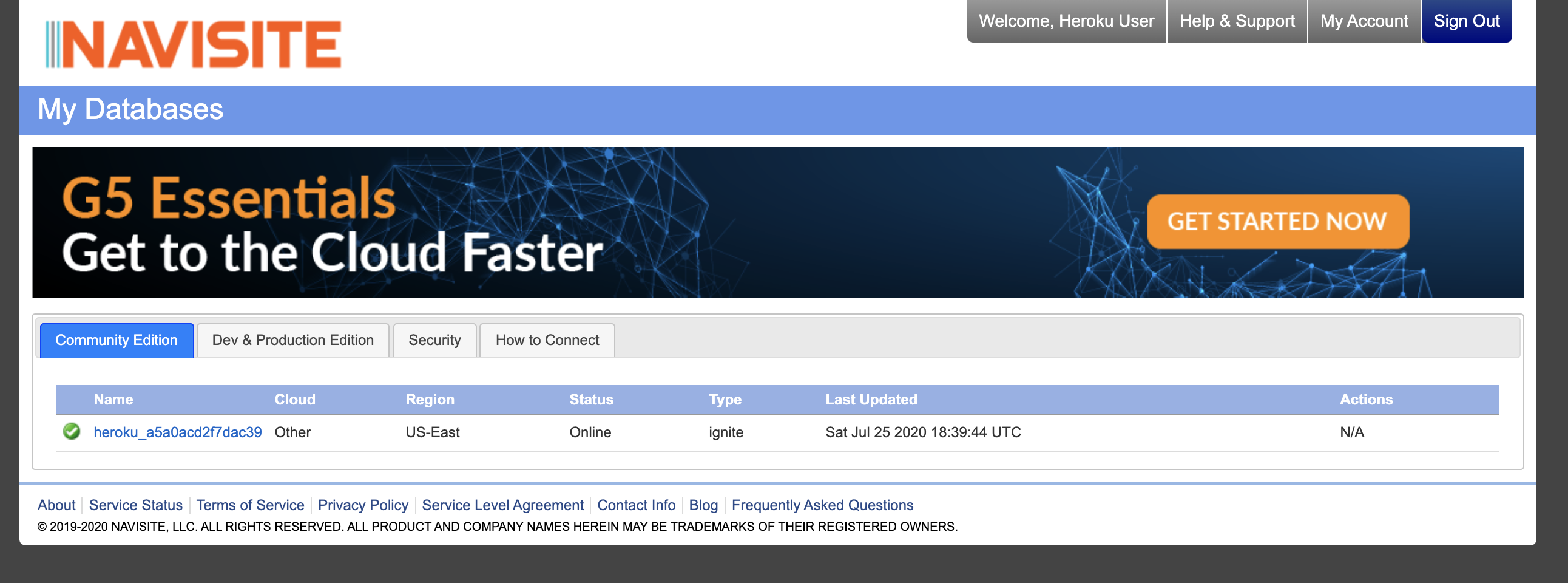
Task: Open the Privacy Policy link
Action: [363, 505]
